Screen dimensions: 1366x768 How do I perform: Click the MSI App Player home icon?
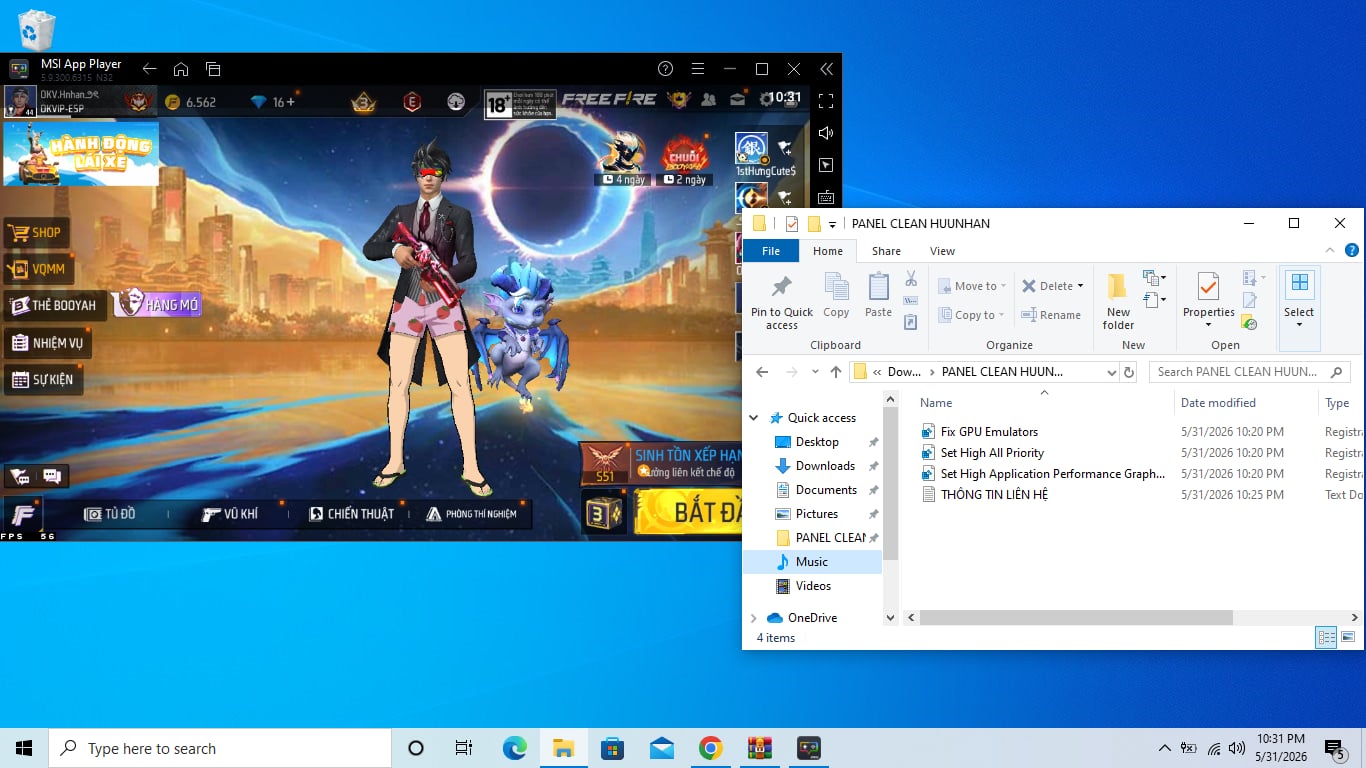click(181, 69)
